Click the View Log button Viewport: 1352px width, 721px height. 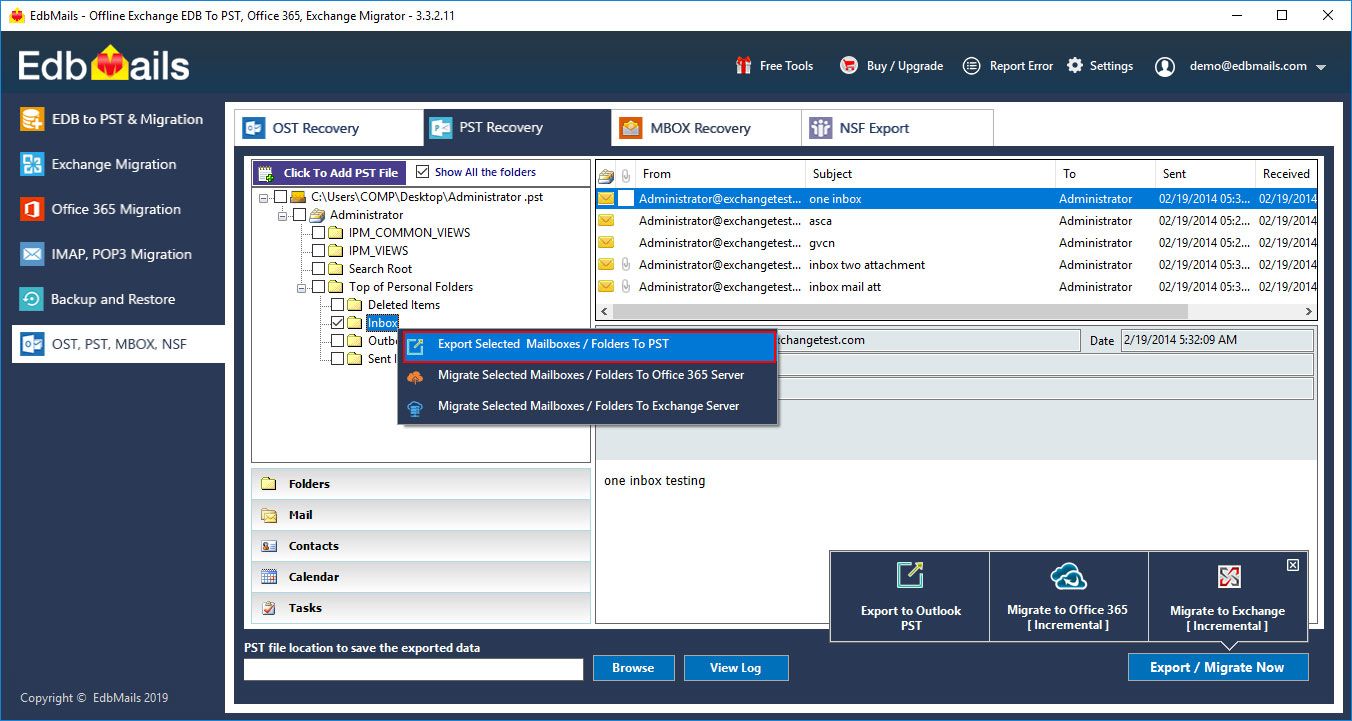[x=738, y=668]
